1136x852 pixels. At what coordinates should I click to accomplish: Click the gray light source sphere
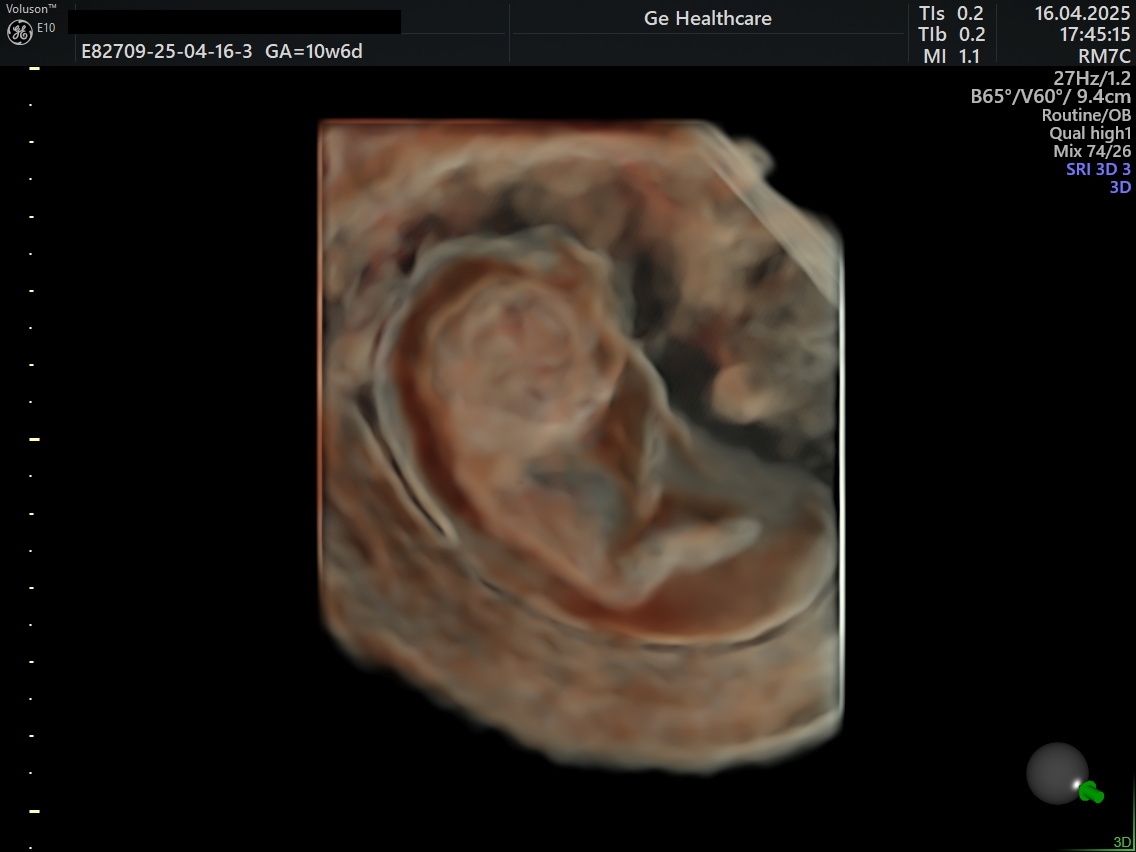pos(1057,773)
